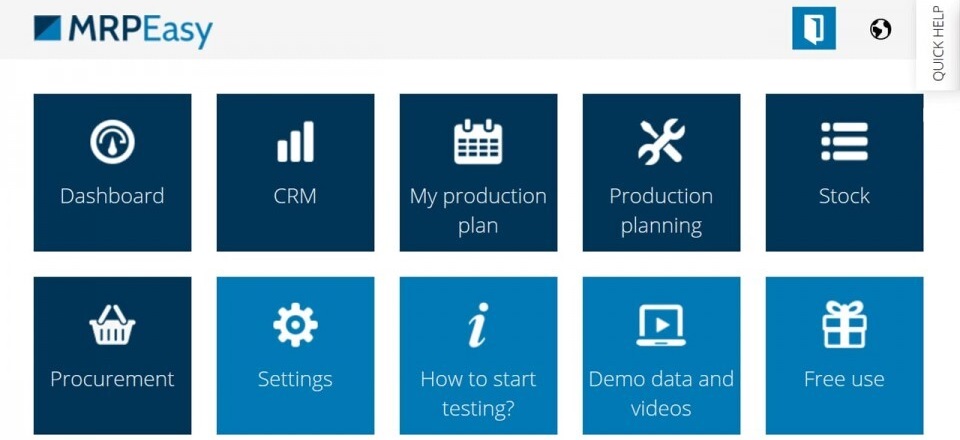Select the Procurement text label
Screen dimensions: 960x440
pyautogui.click(x=112, y=379)
